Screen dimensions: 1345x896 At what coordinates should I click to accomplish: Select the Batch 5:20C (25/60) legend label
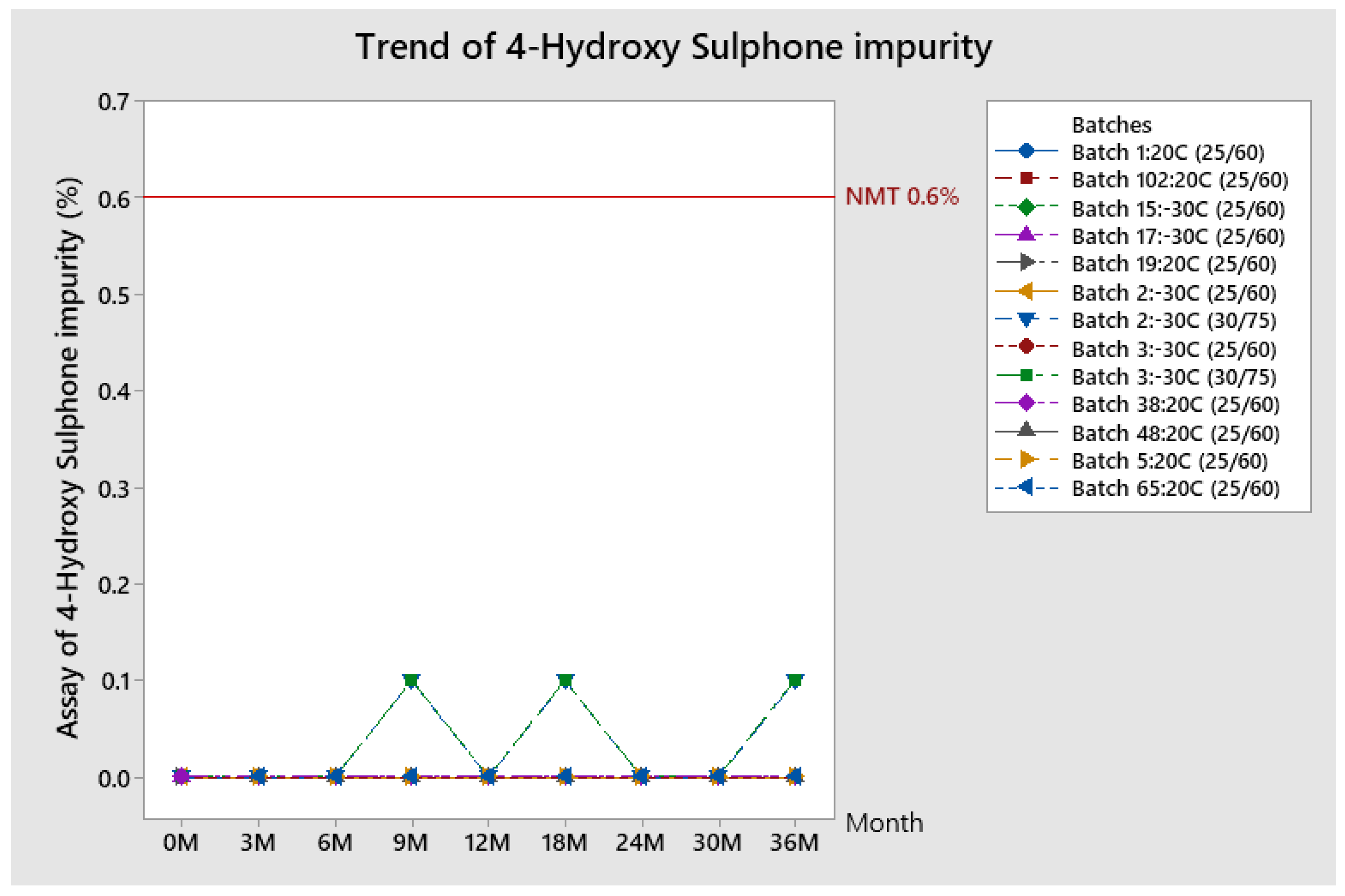[1169, 461]
